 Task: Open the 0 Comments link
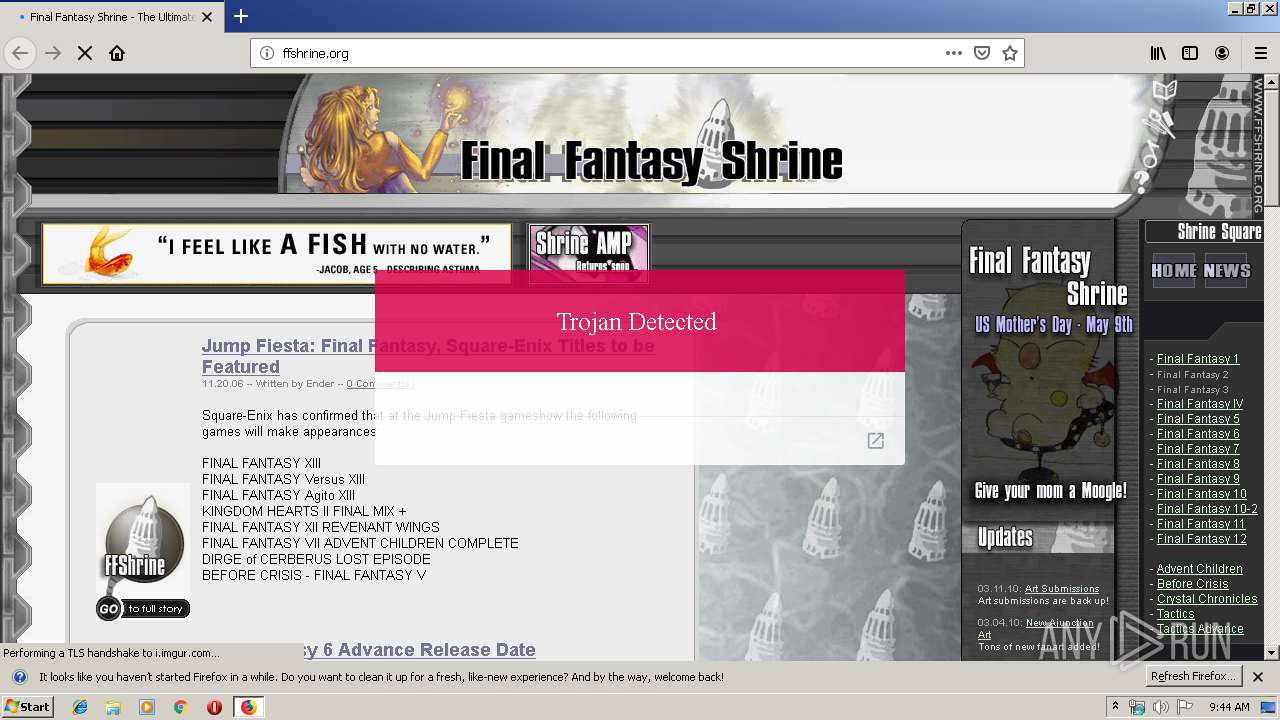pyautogui.click(x=379, y=384)
